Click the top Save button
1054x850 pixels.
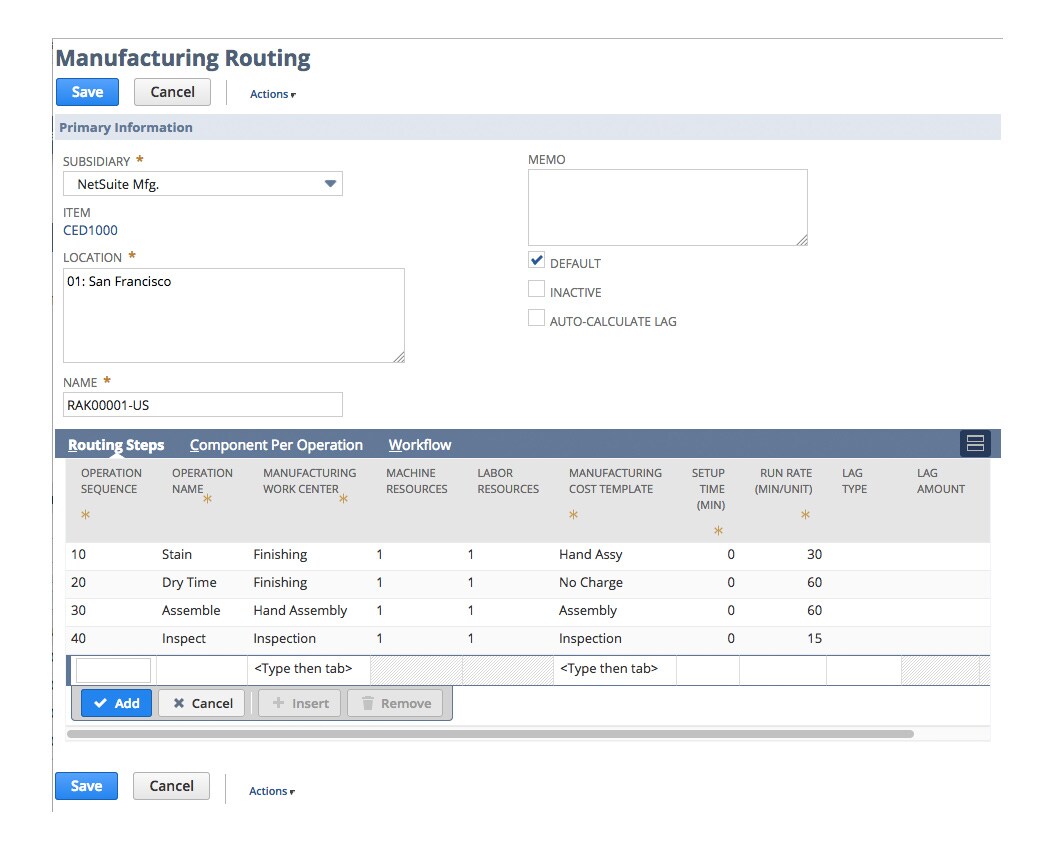[x=87, y=92]
